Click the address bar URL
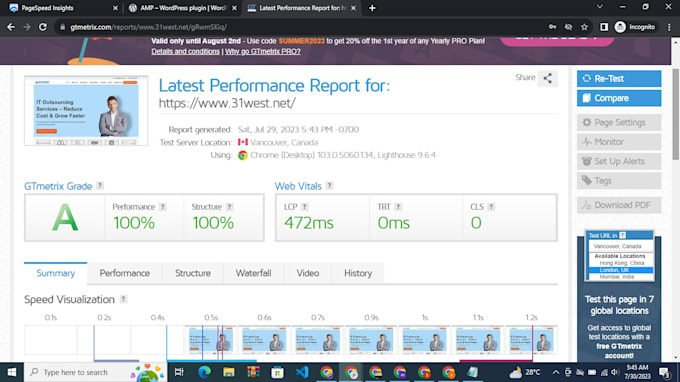 (x=148, y=27)
